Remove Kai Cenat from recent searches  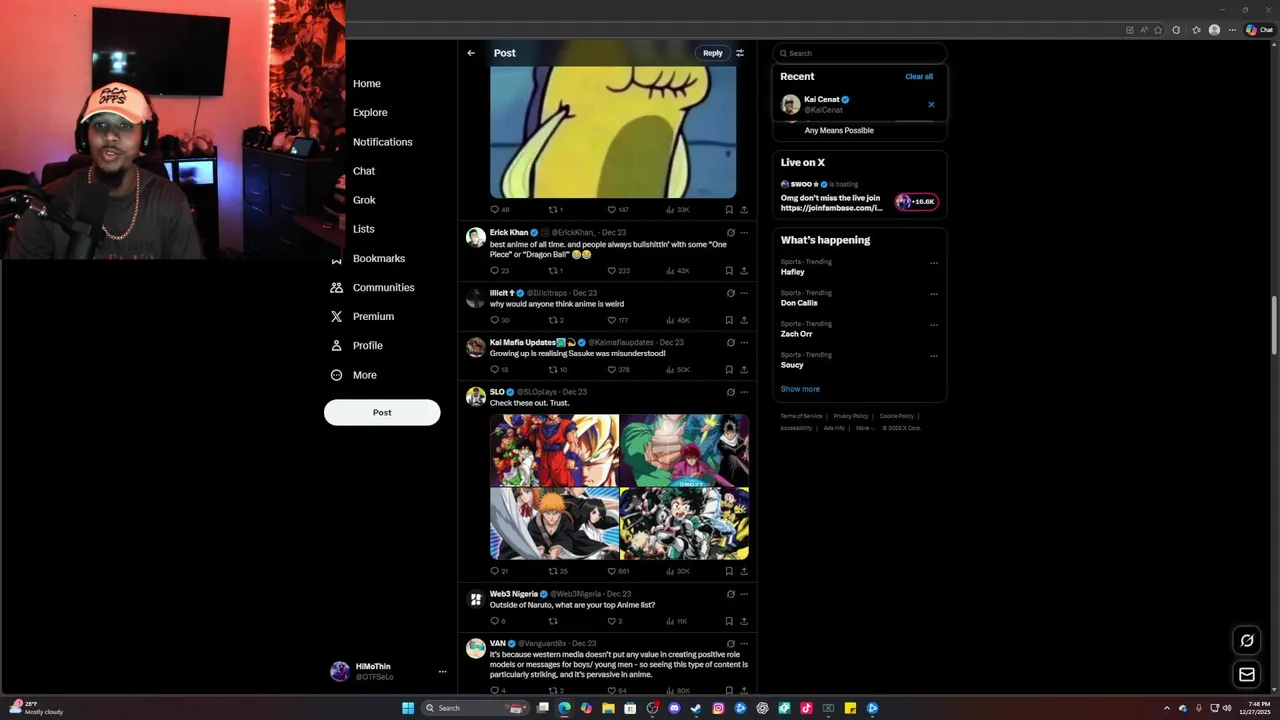pos(931,104)
